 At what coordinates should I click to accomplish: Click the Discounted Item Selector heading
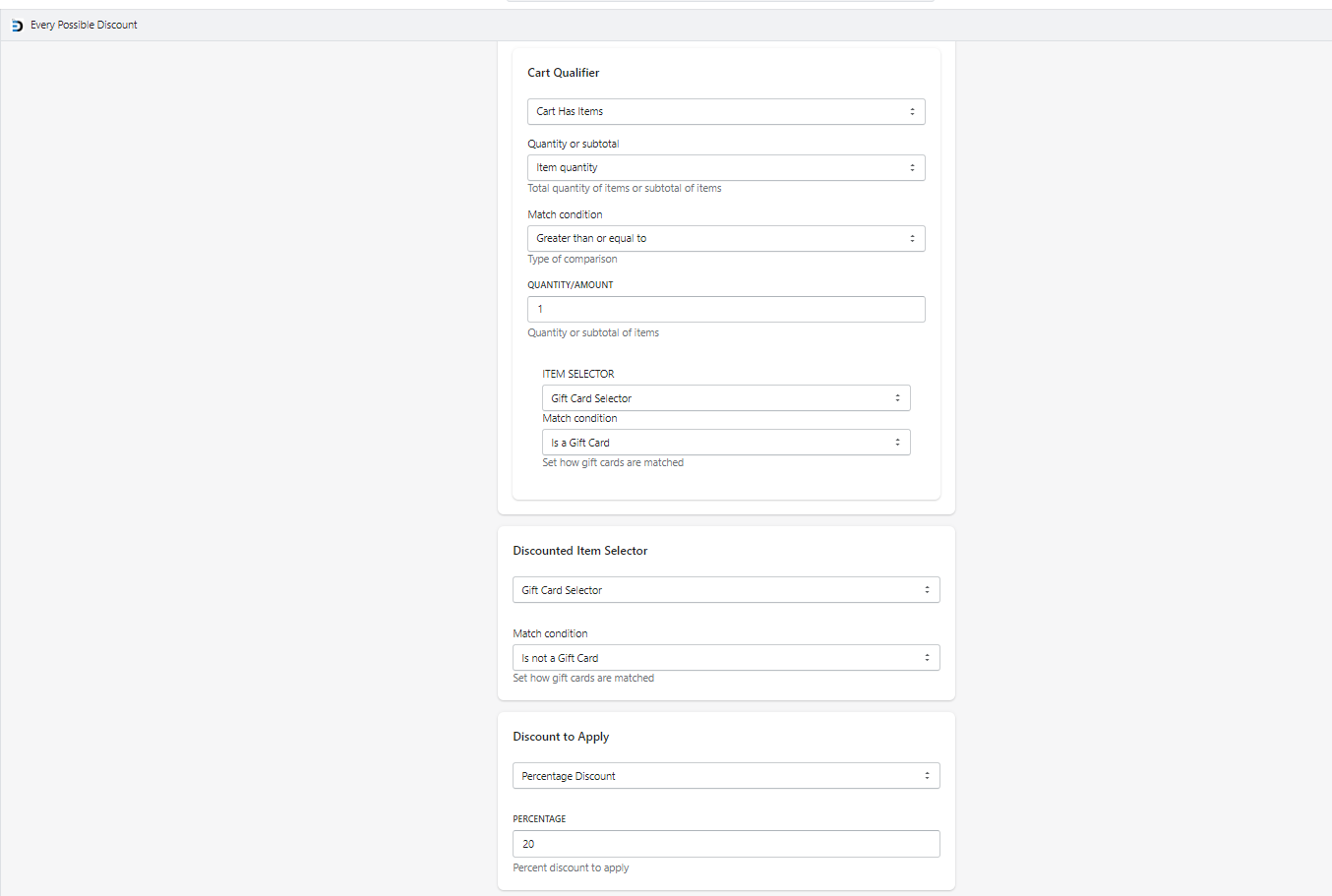pyautogui.click(x=579, y=551)
